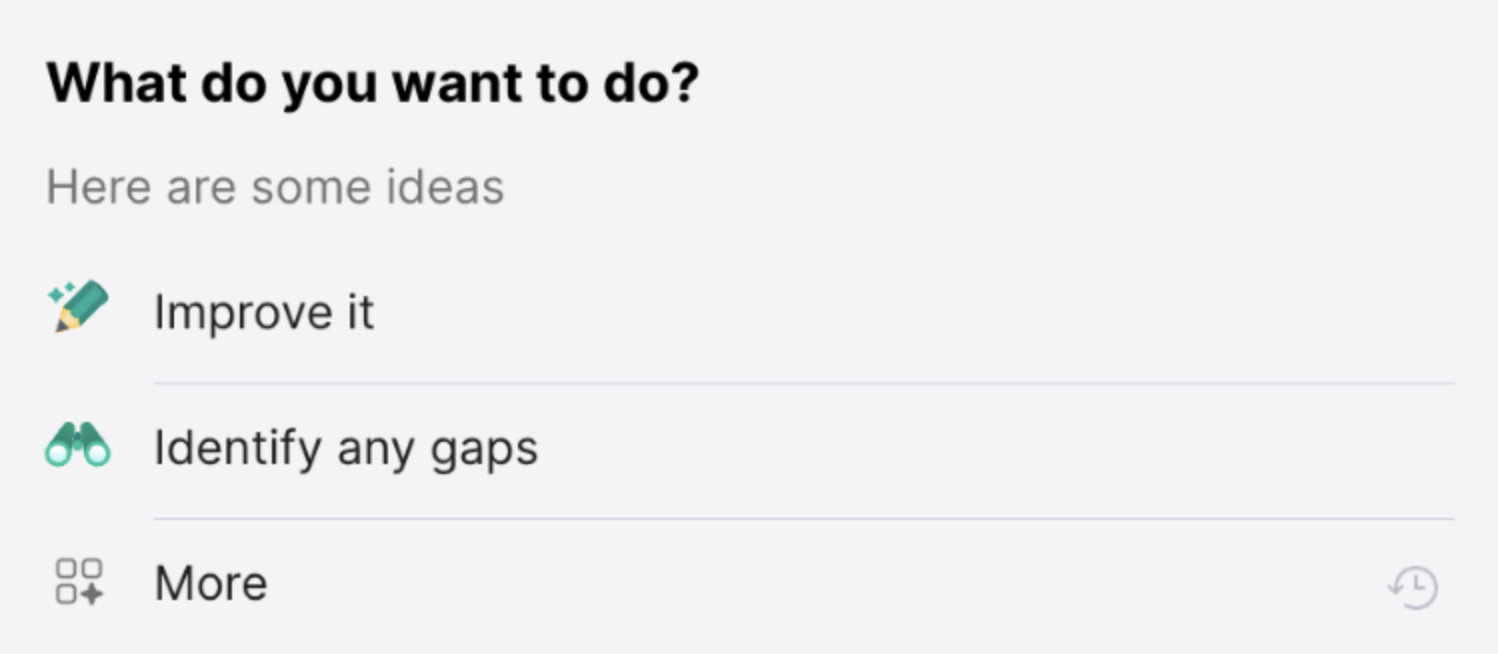Select the "Improve it" suggestion
The height and width of the screenshot is (654, 1498).
click(264, 313)
